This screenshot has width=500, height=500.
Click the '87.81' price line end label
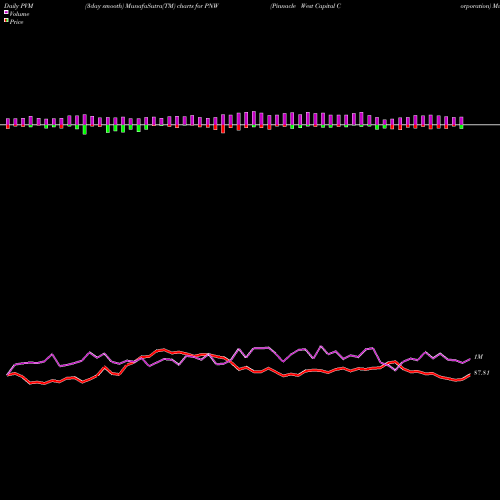coord(482,373)
